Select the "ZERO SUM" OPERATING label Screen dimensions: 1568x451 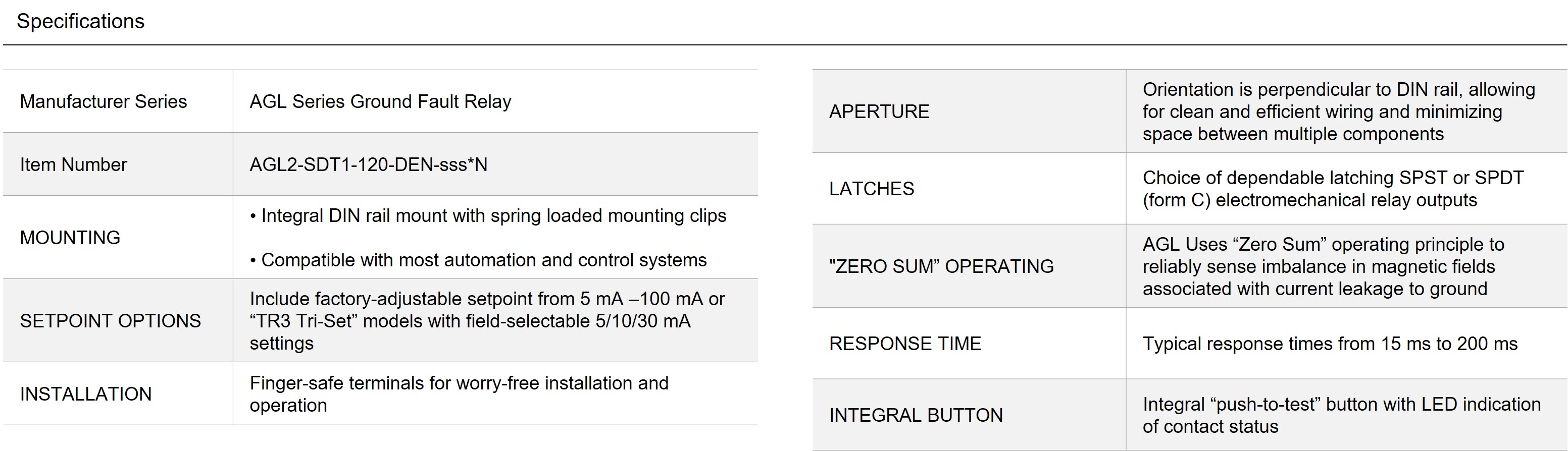[941, 266]
